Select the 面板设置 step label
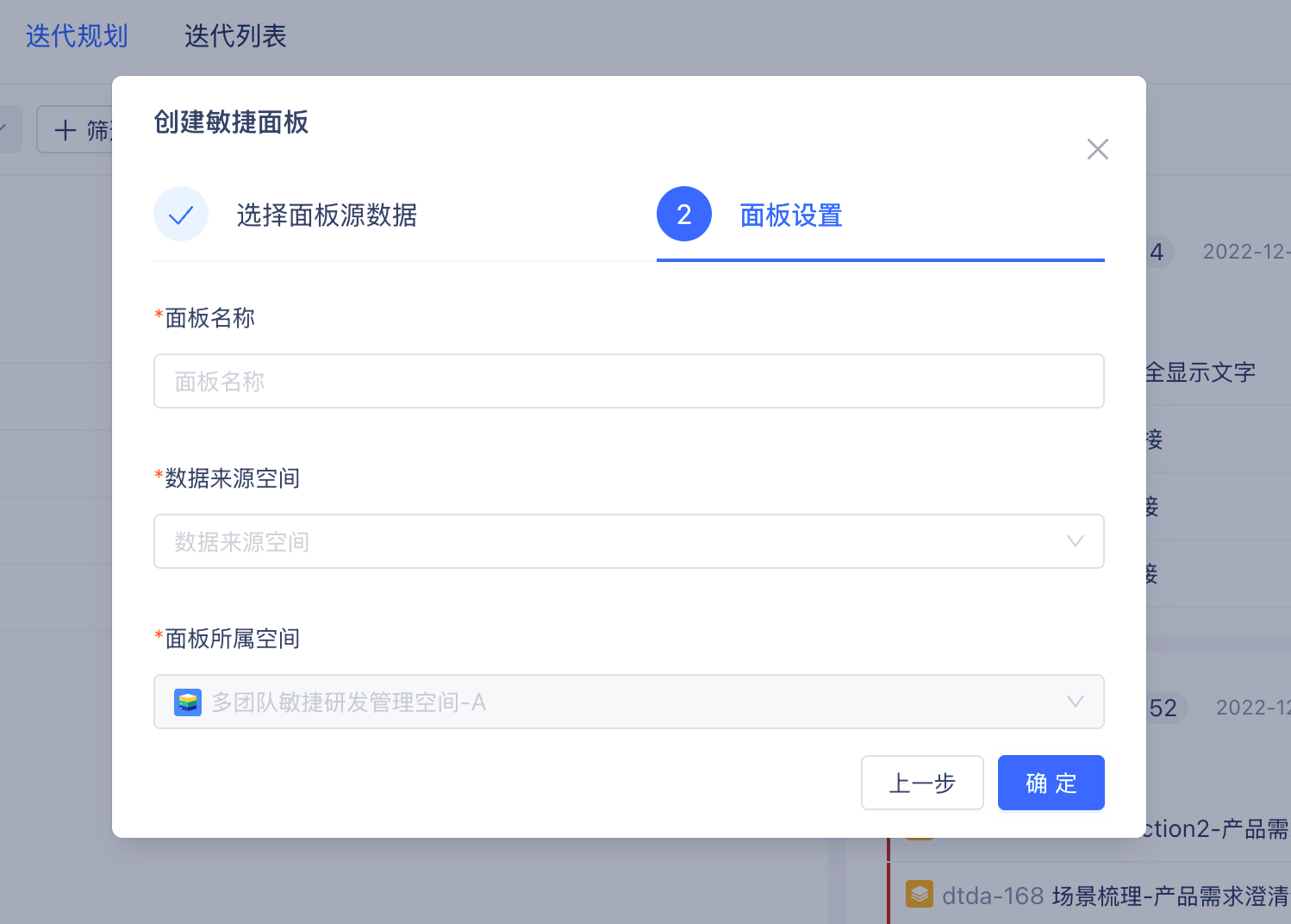The height and width of the screenshot is (924, 1291). pyautogui.click(x=791, y=215)
